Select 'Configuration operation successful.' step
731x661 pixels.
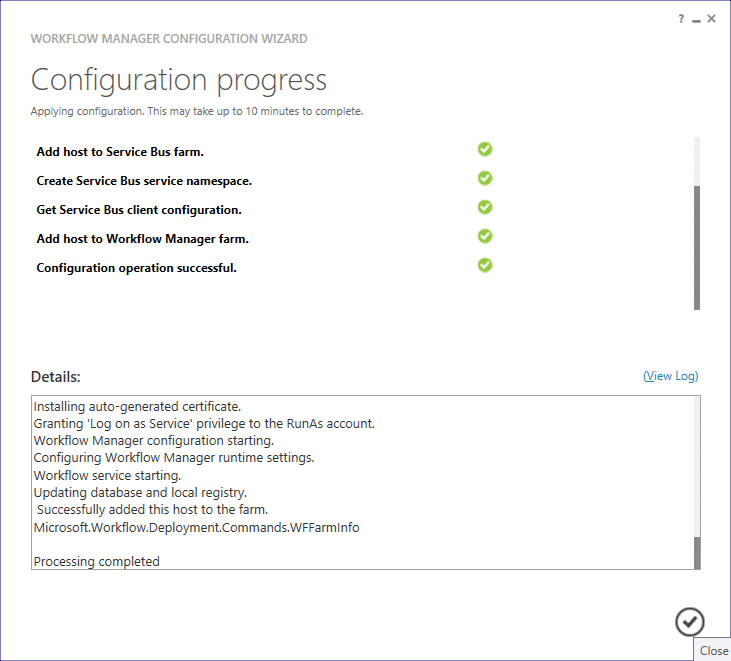[x=137, y=268]
